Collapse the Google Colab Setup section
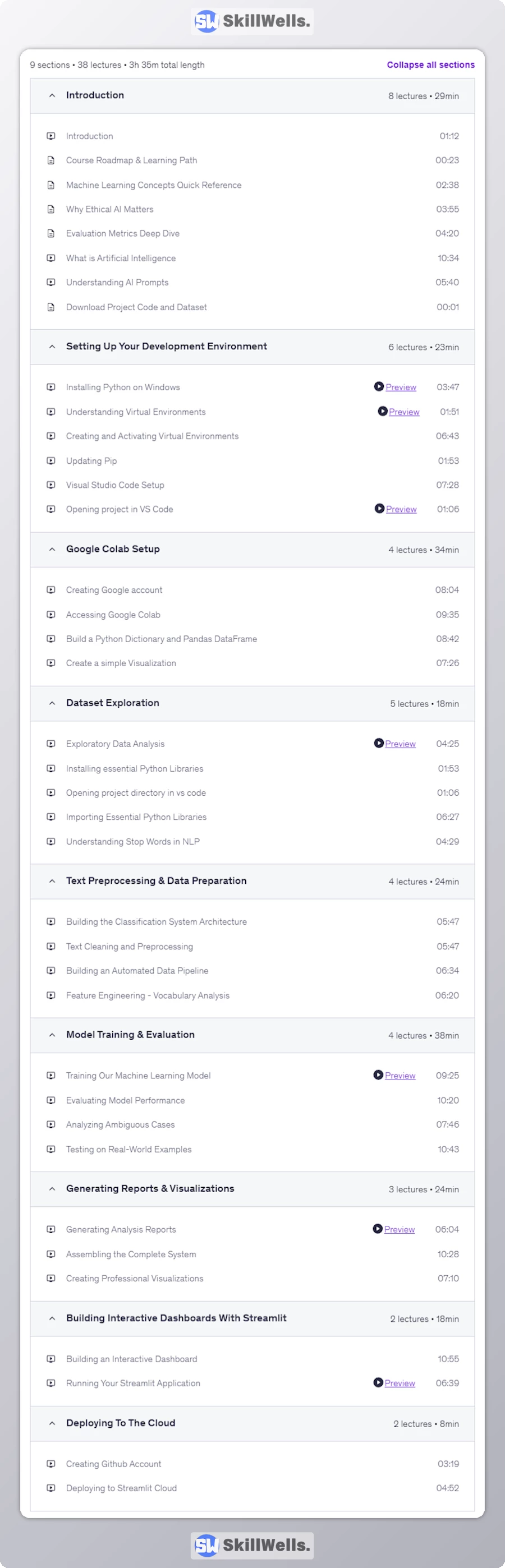 (x=52, y=549)
